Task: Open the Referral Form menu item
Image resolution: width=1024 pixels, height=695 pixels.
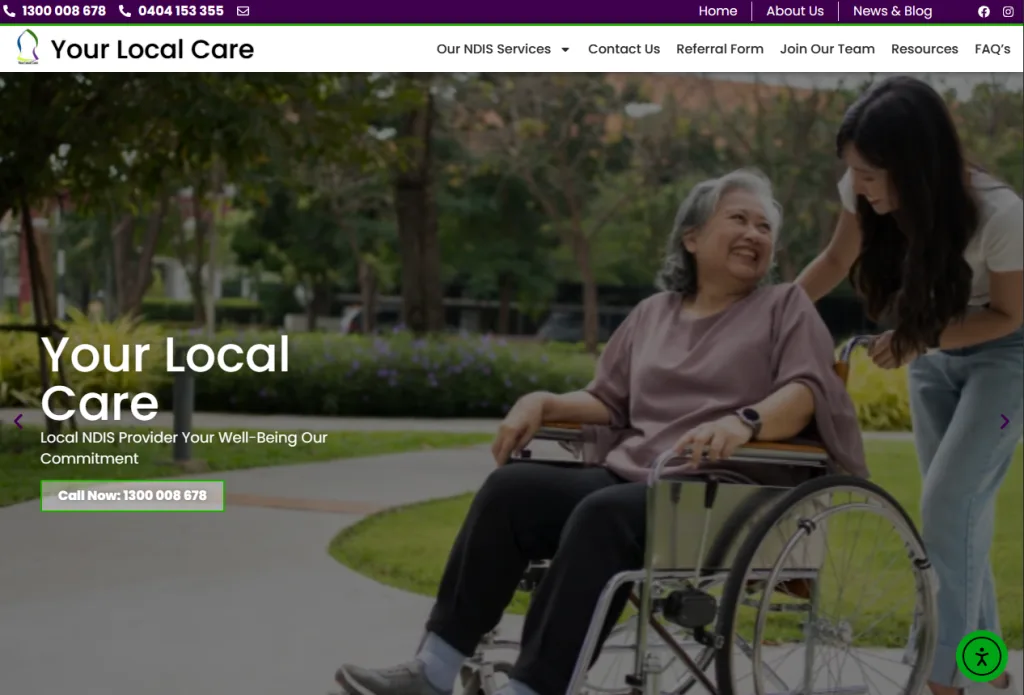Action: coord(720,49)
